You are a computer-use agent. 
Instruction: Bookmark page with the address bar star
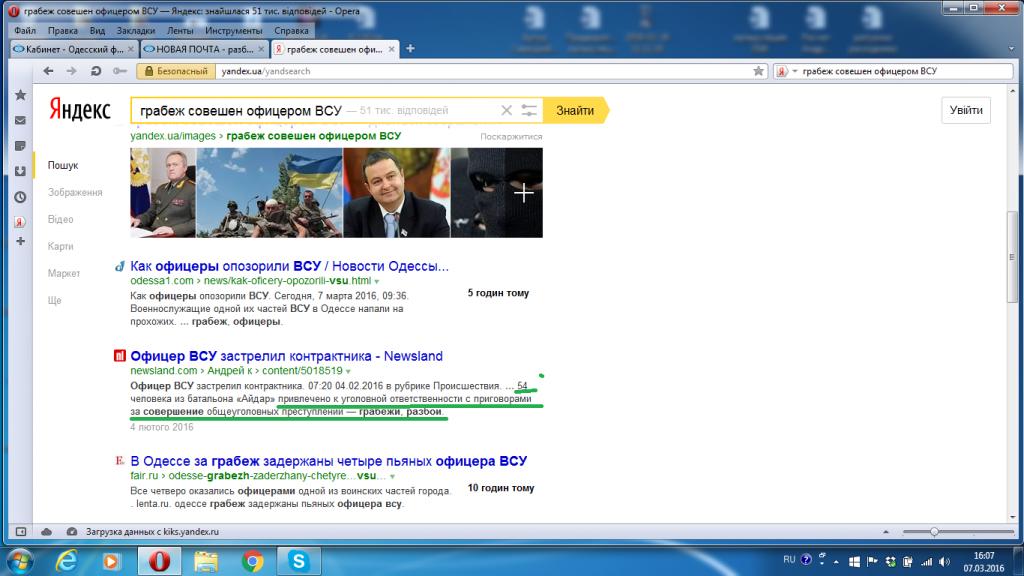758,71
